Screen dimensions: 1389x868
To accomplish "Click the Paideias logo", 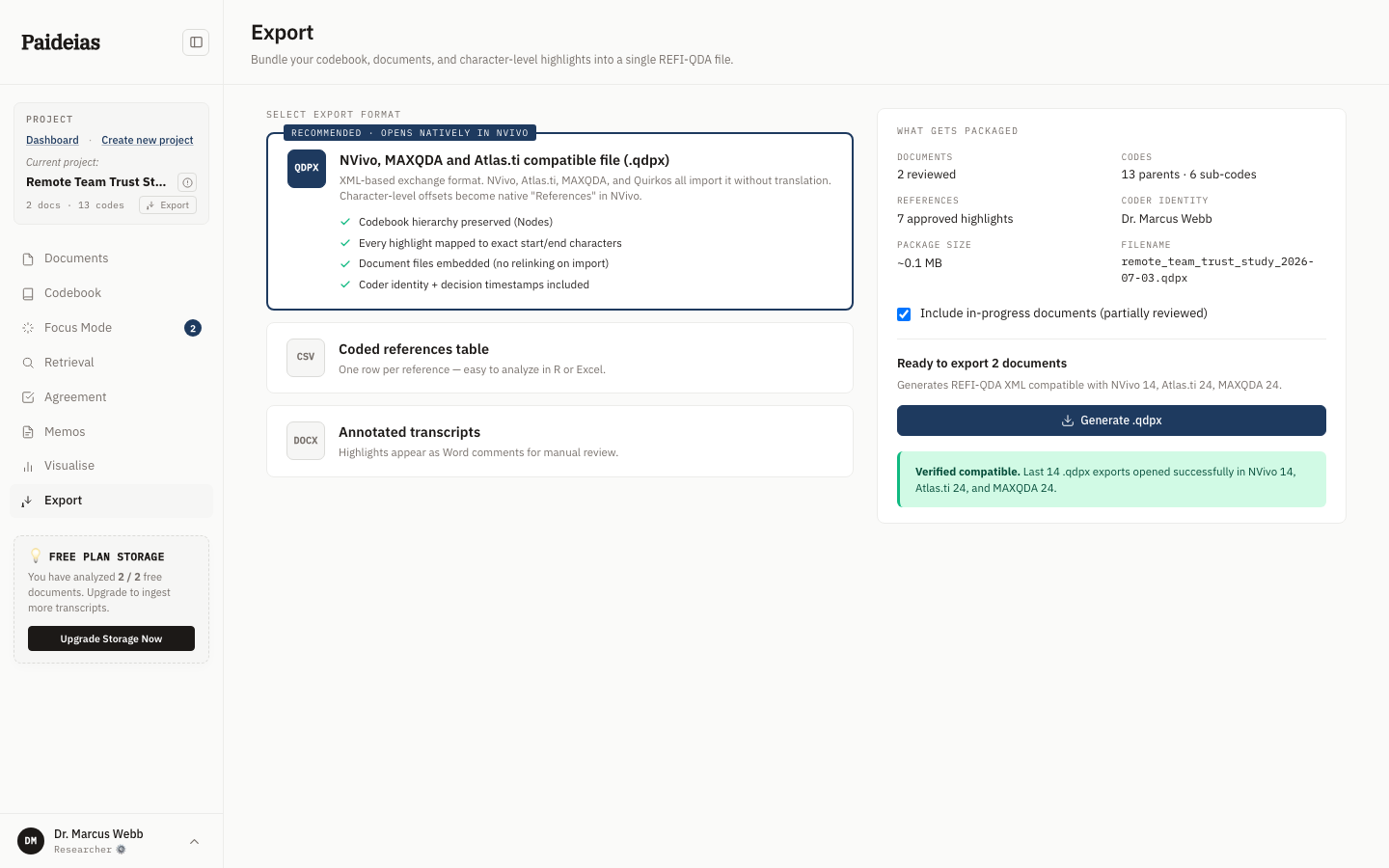I will (61, 42).
